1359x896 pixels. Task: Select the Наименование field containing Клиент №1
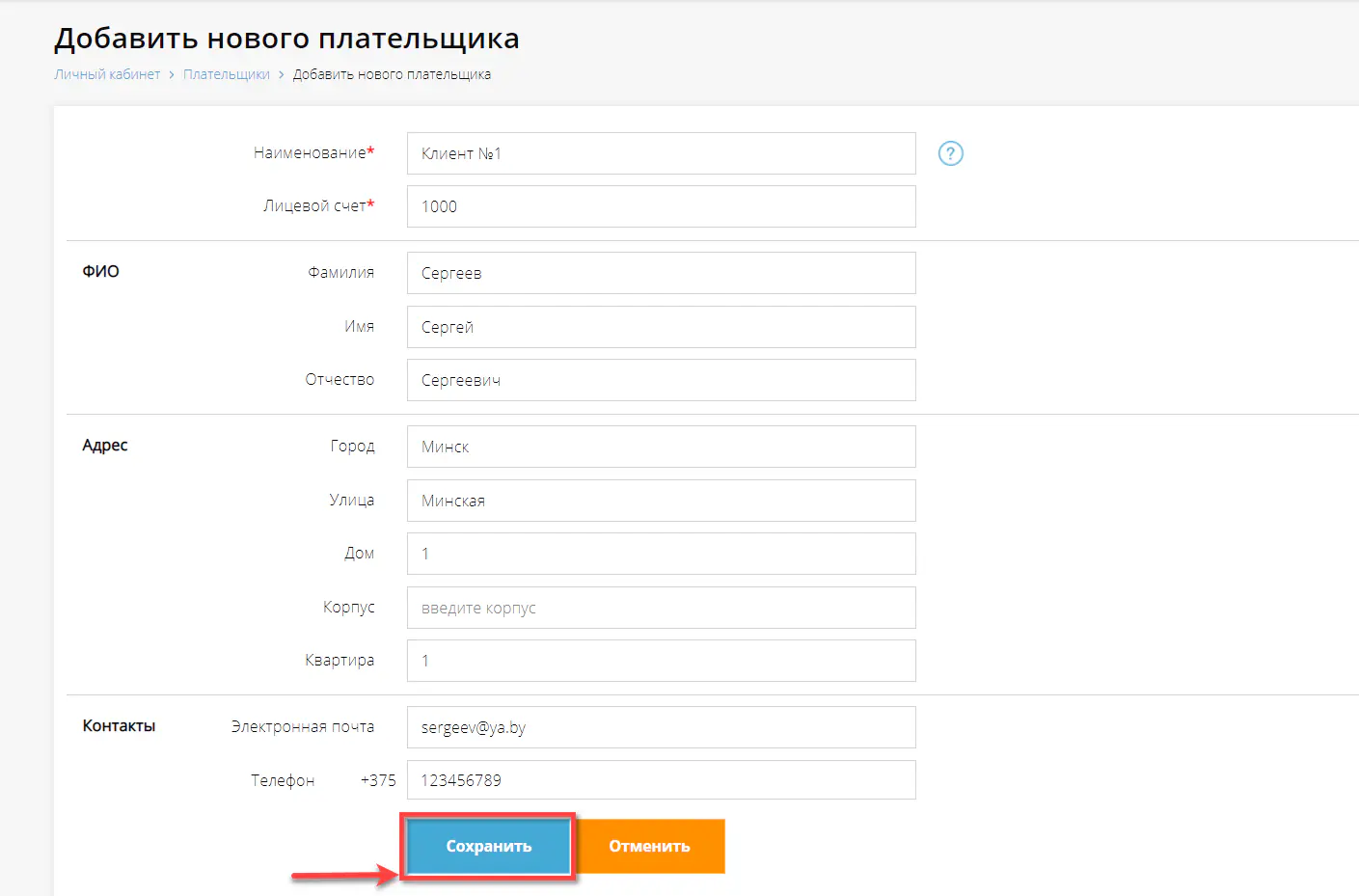661,152
